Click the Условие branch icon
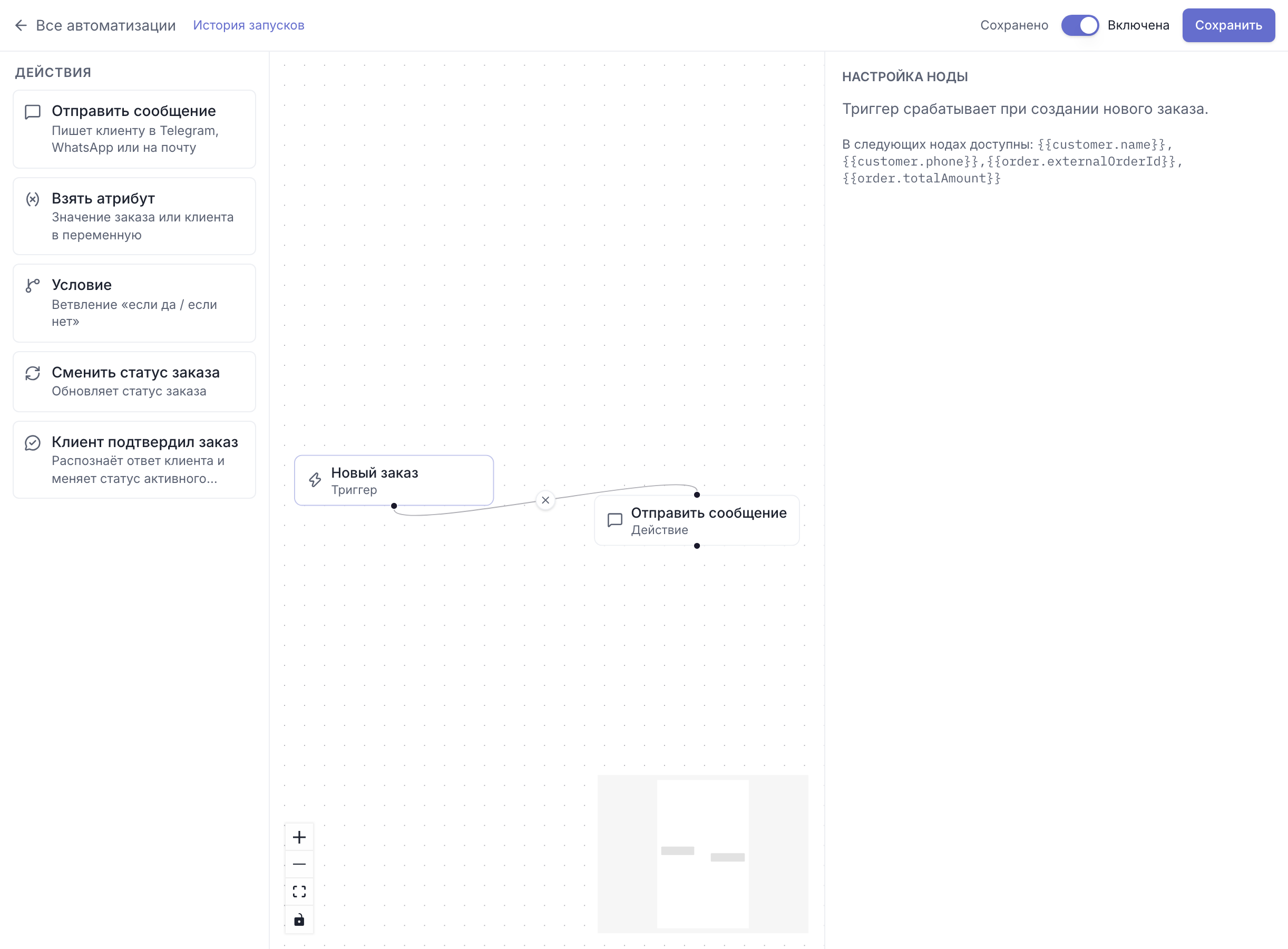This screenshot has width=1288, height=949. pyautogui.click(x=33, y=286)
